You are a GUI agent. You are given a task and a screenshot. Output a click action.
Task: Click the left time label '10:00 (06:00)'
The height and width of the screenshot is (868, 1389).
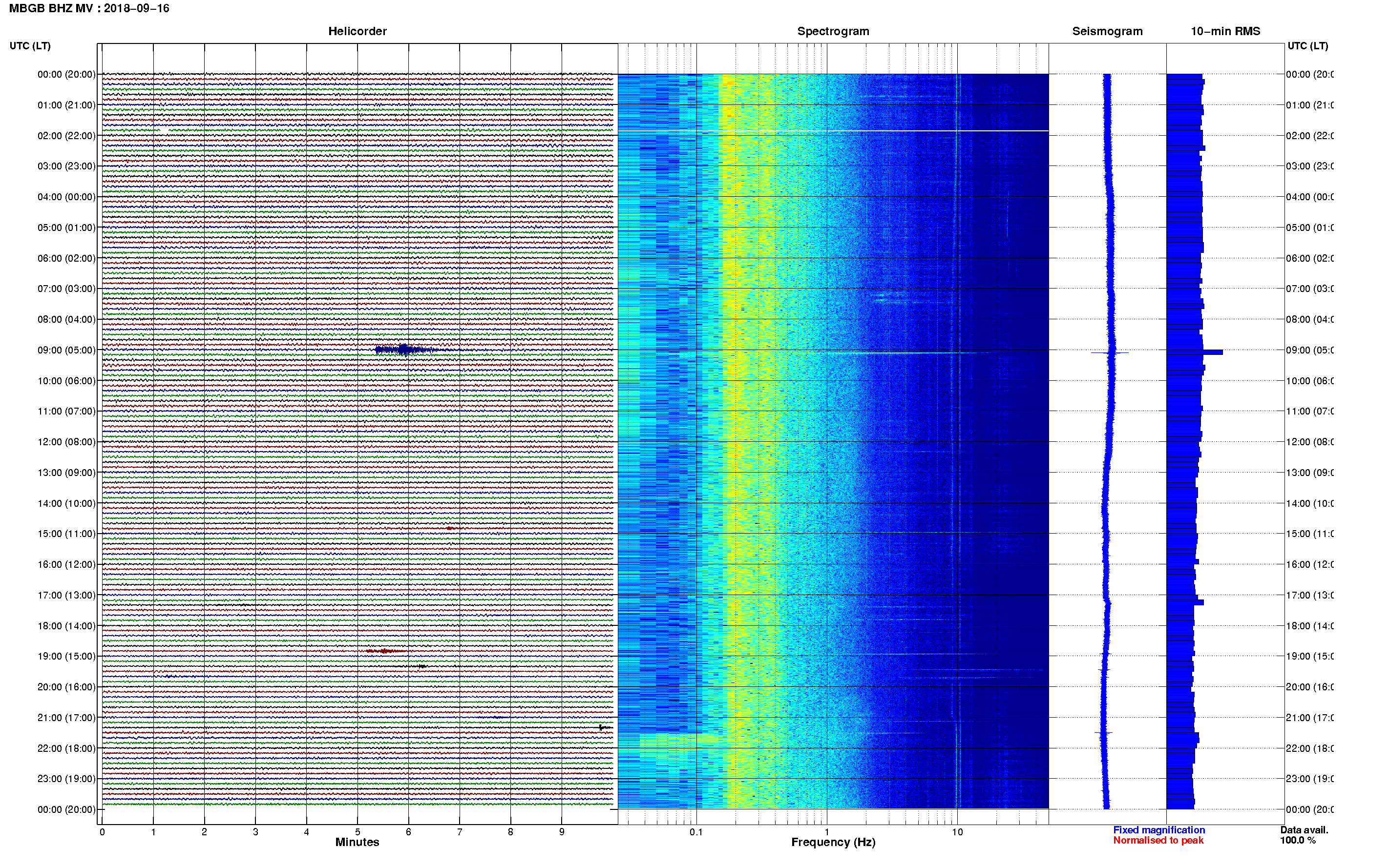click(66, 381)
